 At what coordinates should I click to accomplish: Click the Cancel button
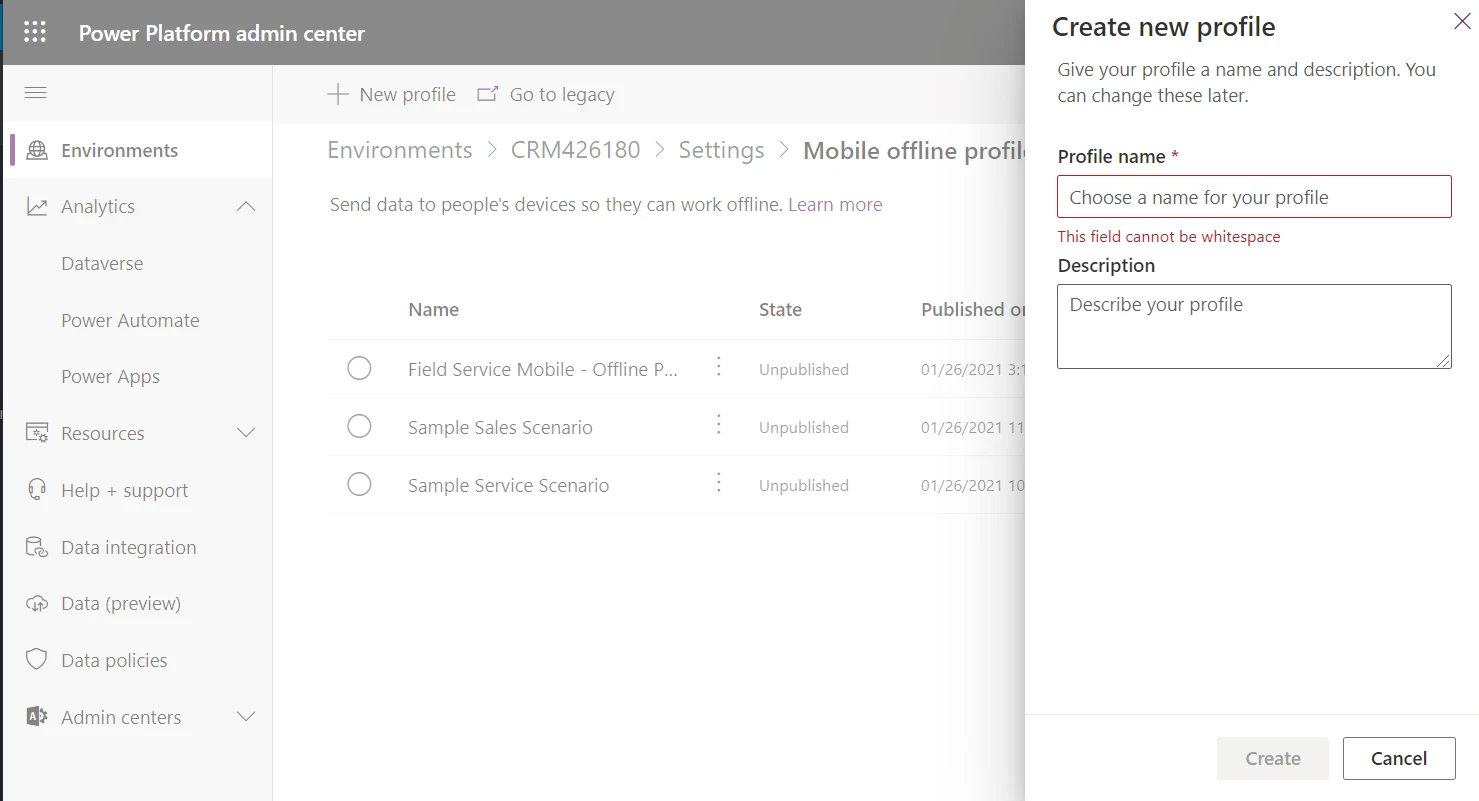(1398, 758)
